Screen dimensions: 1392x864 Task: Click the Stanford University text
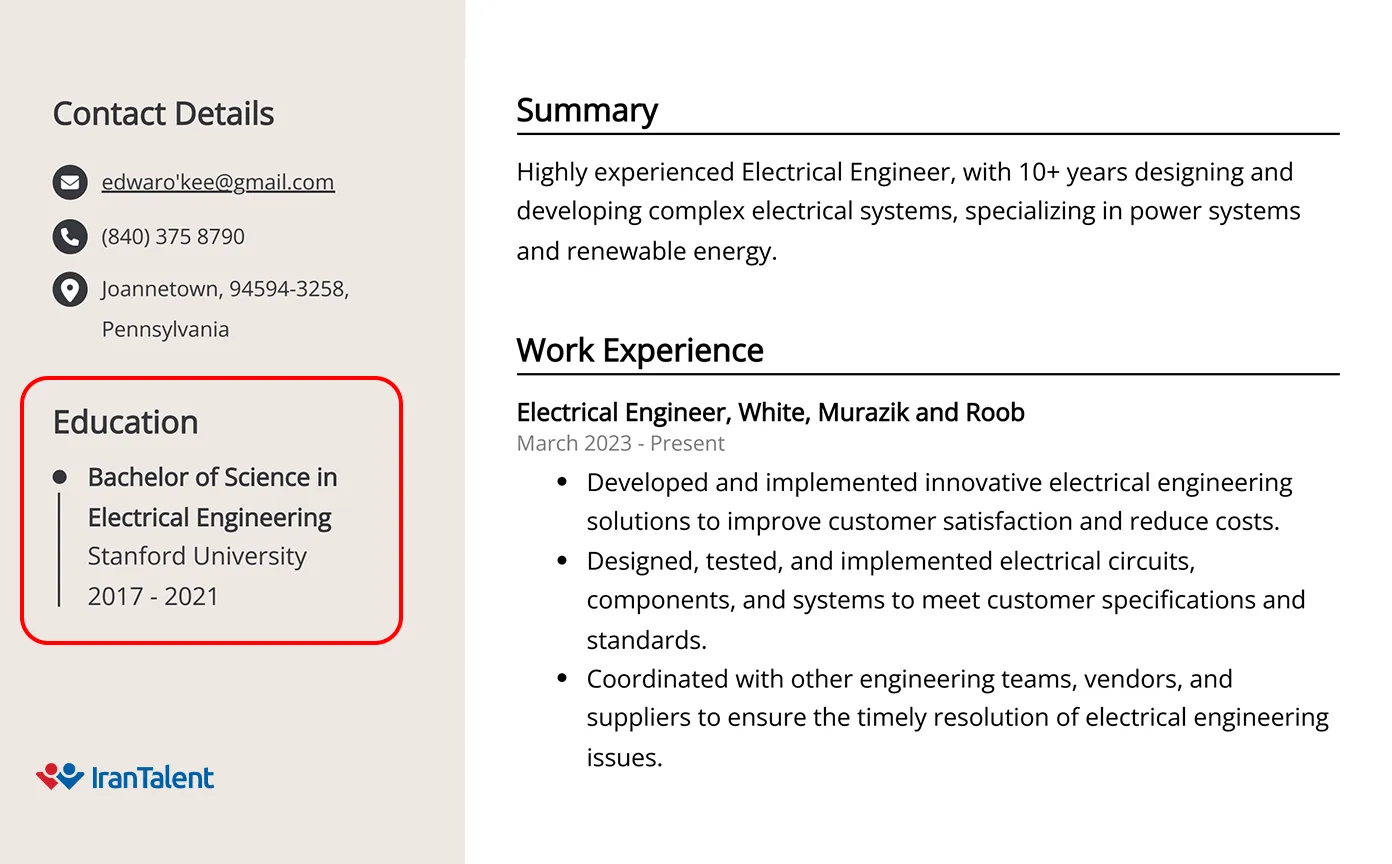pos(197,556)
